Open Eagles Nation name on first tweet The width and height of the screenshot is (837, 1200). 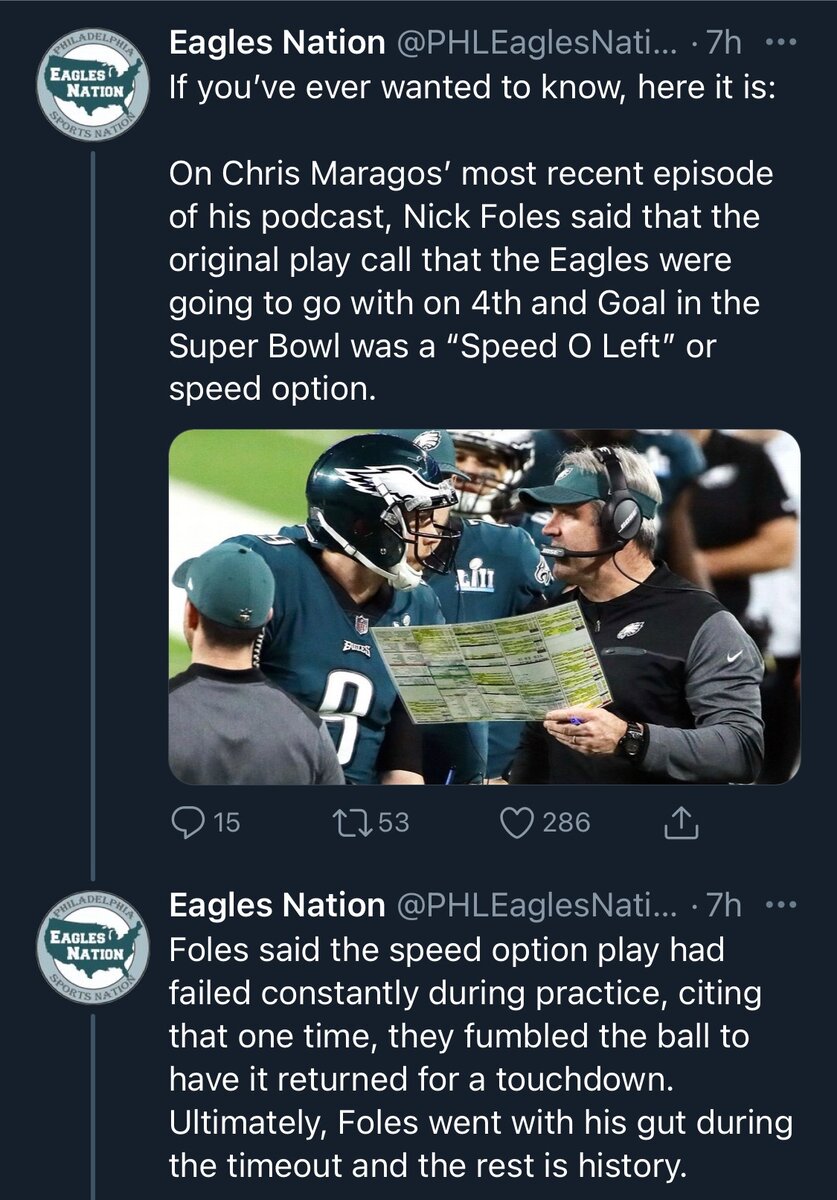tap(277, 43)
